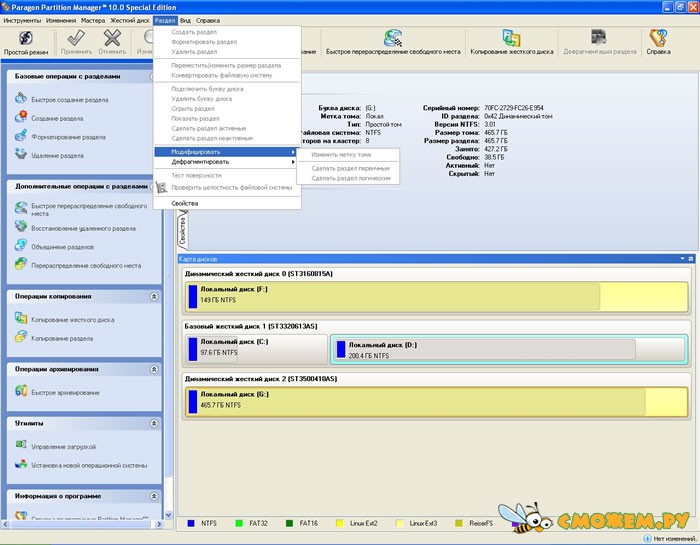Choose Свойства in Раздел menu
The image size is (700, 545).
[227, 203]
